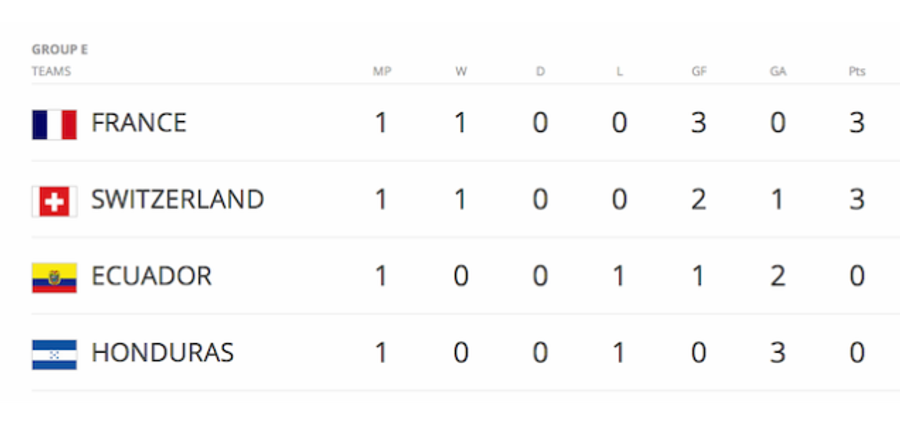The width and height of the screenshot is (900, 433).
Task: Open the SWITZERLAND team link
Action: [x=177, y=200]
